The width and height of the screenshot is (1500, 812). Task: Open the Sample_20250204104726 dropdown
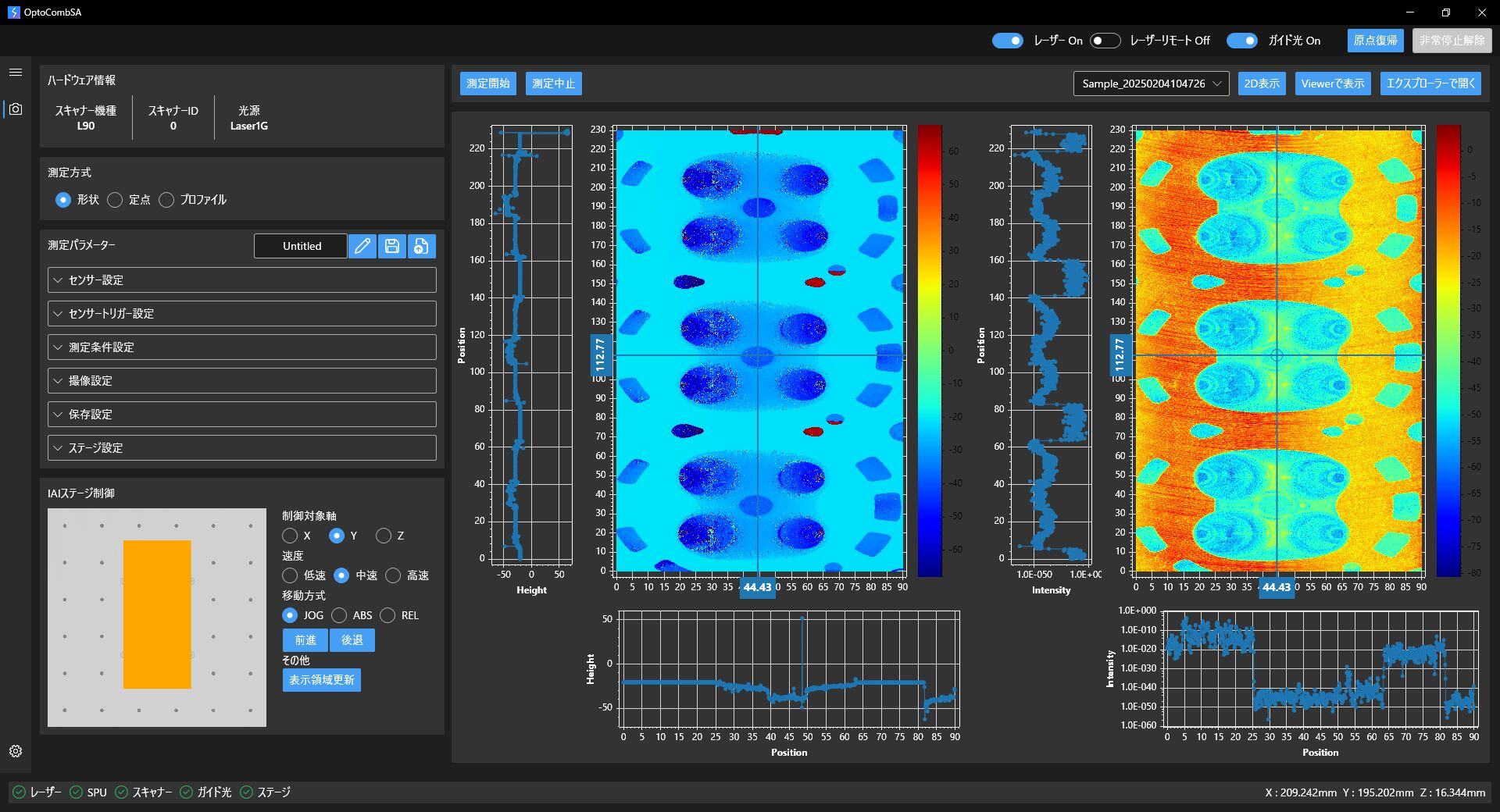coord(1151,84)
